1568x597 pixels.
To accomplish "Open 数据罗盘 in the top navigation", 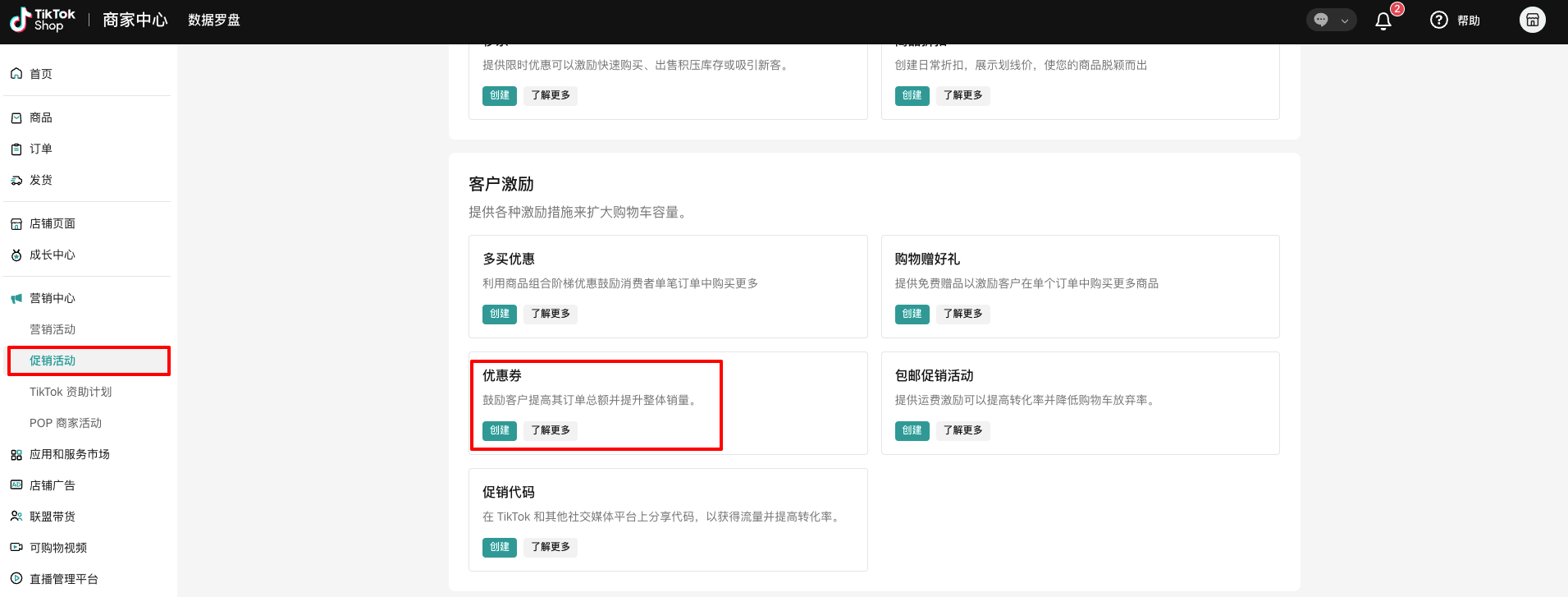I will click(x=213, y=21).
